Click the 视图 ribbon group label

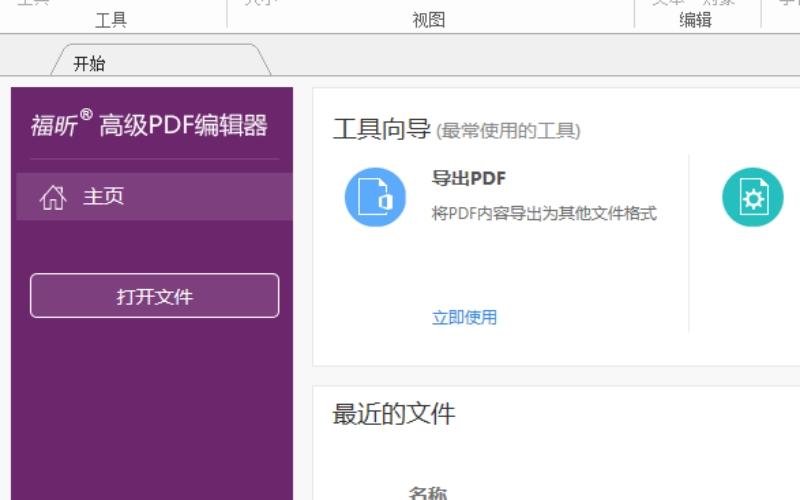point(429,20)
